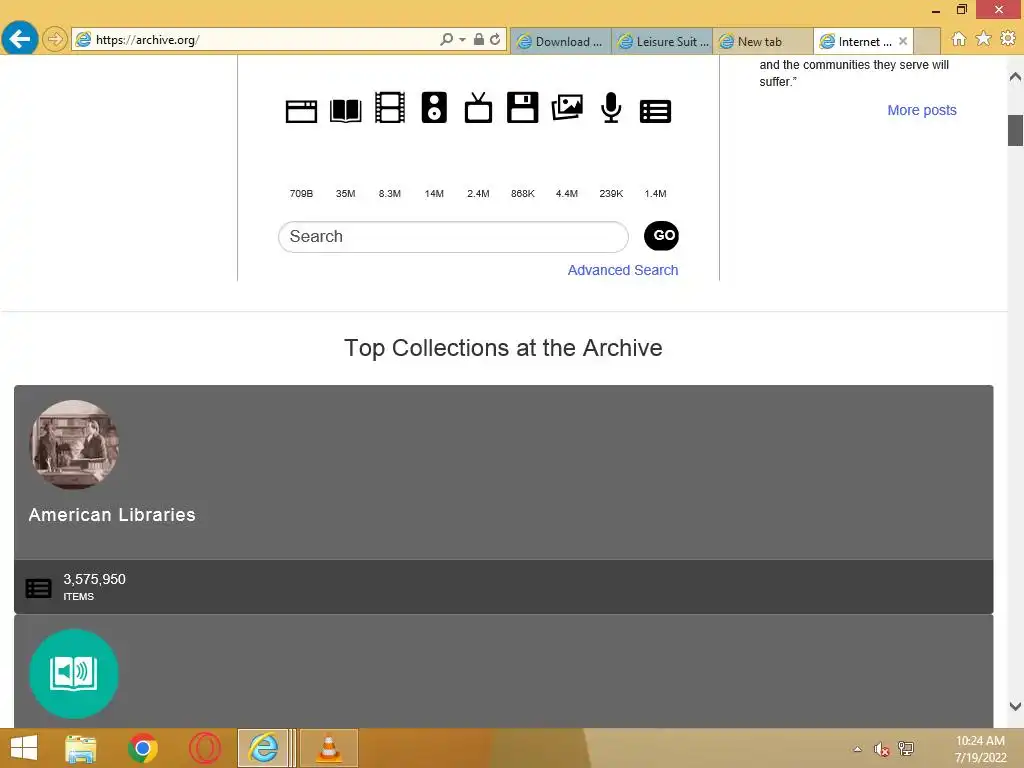Click the 709B count label
This screenshot has width=1024, height=768.
(x=301, y=194)
